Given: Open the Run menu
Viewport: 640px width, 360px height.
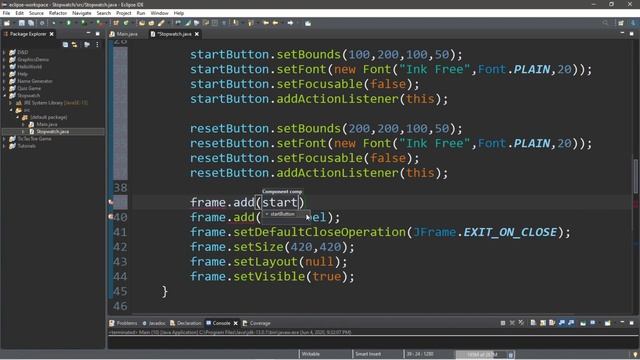Looking at the screenshot, I should pyautogui.click(x=141, y=13).
